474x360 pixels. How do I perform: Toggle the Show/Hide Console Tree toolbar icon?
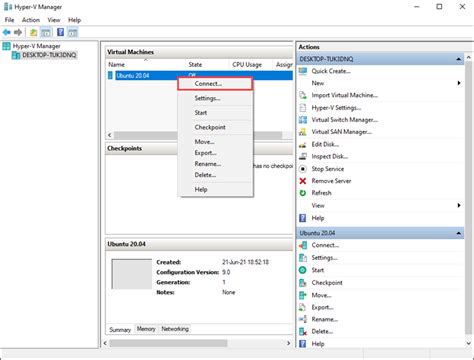[x=46, y=32]
